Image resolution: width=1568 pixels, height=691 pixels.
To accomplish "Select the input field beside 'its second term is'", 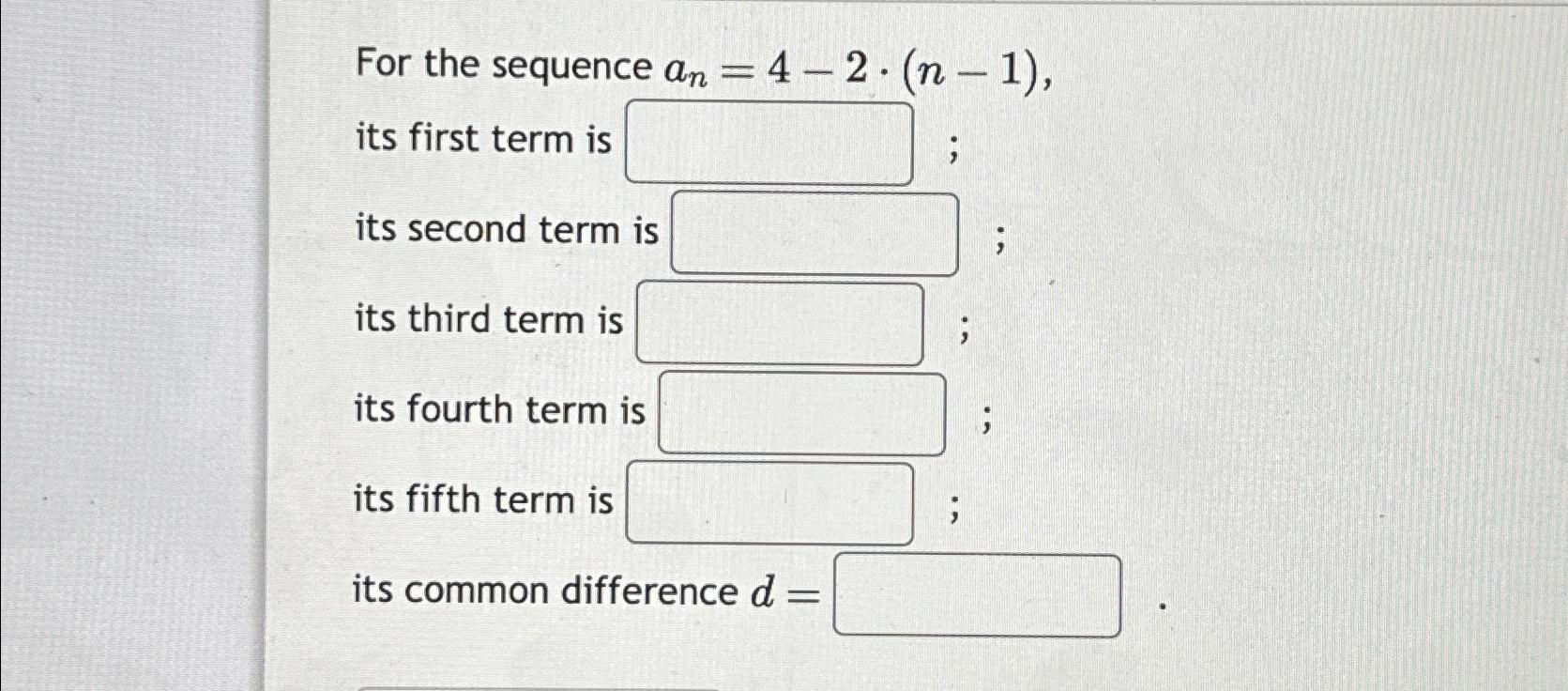I will click(814, 234).
